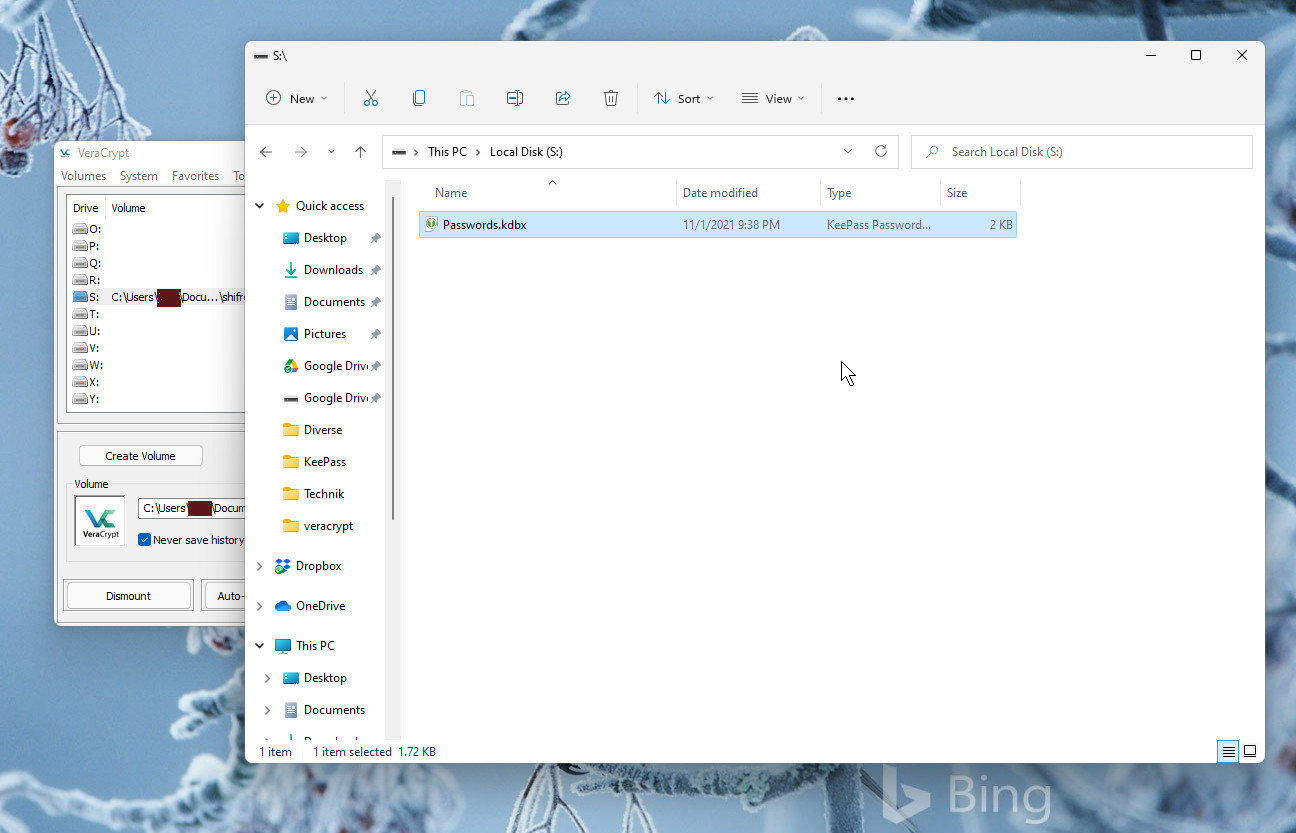Go back with the left arrow
This screenshot has height=833, width=1296.
click(x=266, y=152)
